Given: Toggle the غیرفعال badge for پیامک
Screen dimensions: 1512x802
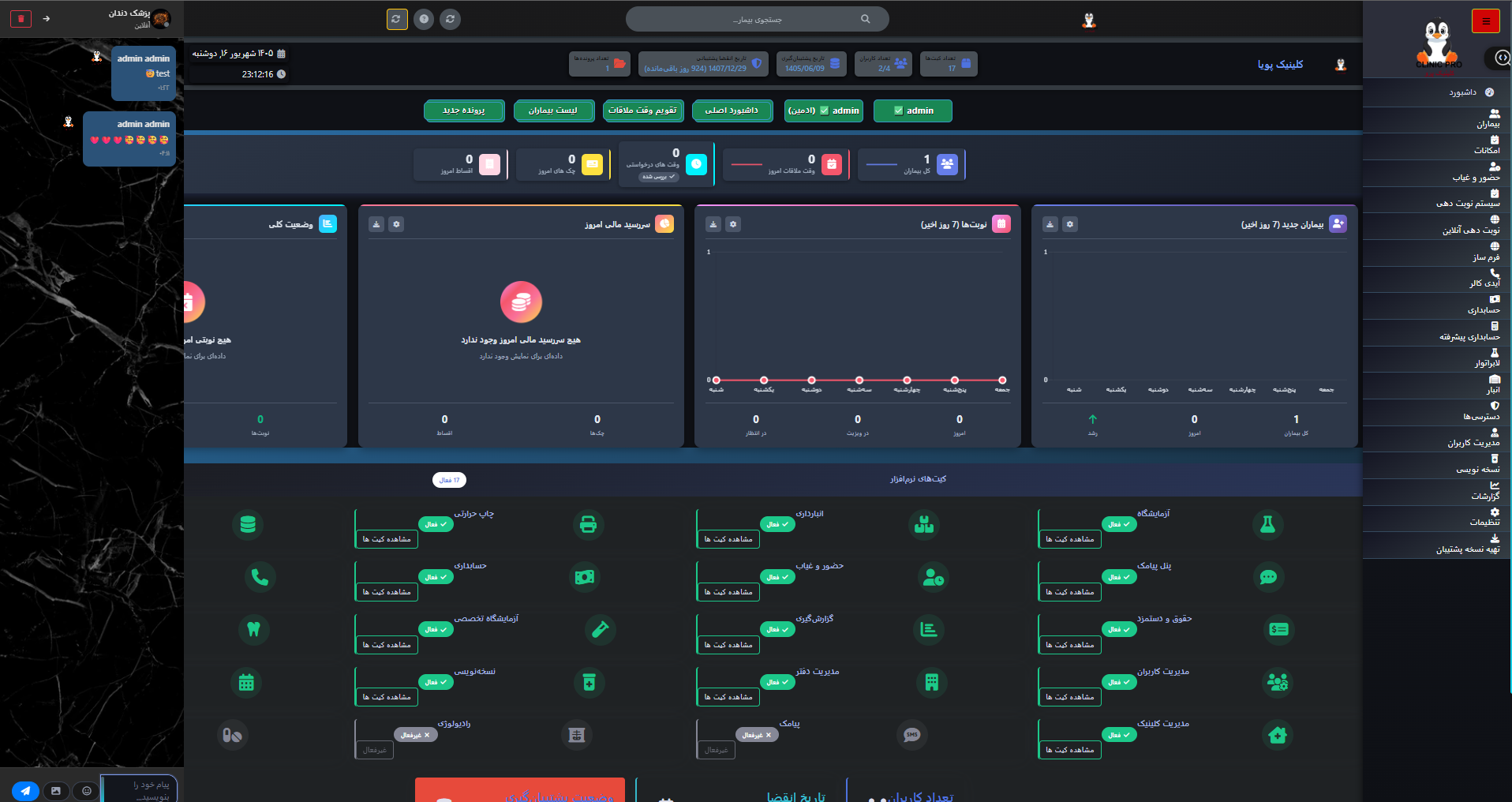Looking at the screenshot, I should (x=758, y=735).
